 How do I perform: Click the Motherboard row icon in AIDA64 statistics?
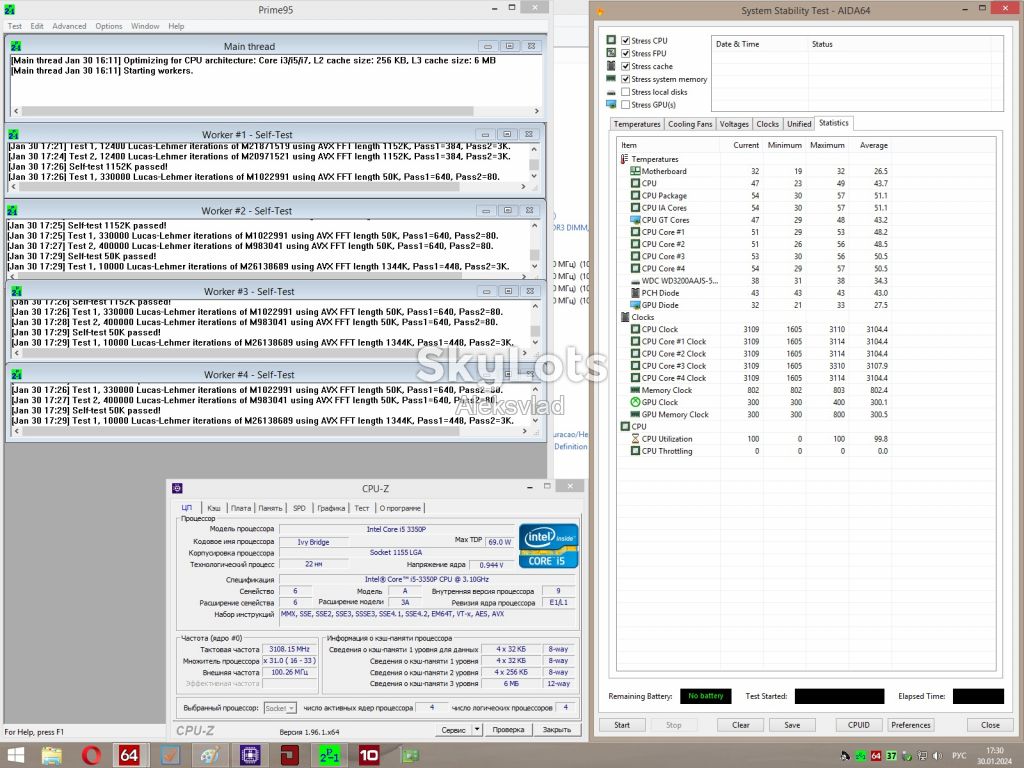[635, 171]
